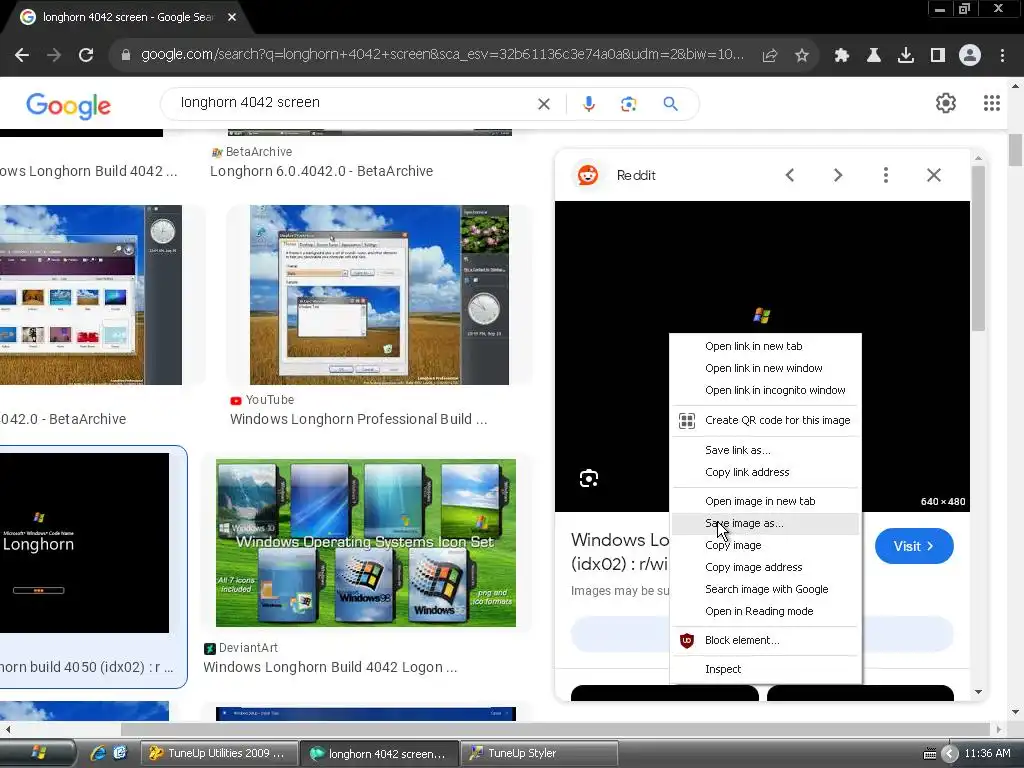The image size is (1024, 768).
Task: Click the Reddit source icon in preview
Action: click(588, 175)
